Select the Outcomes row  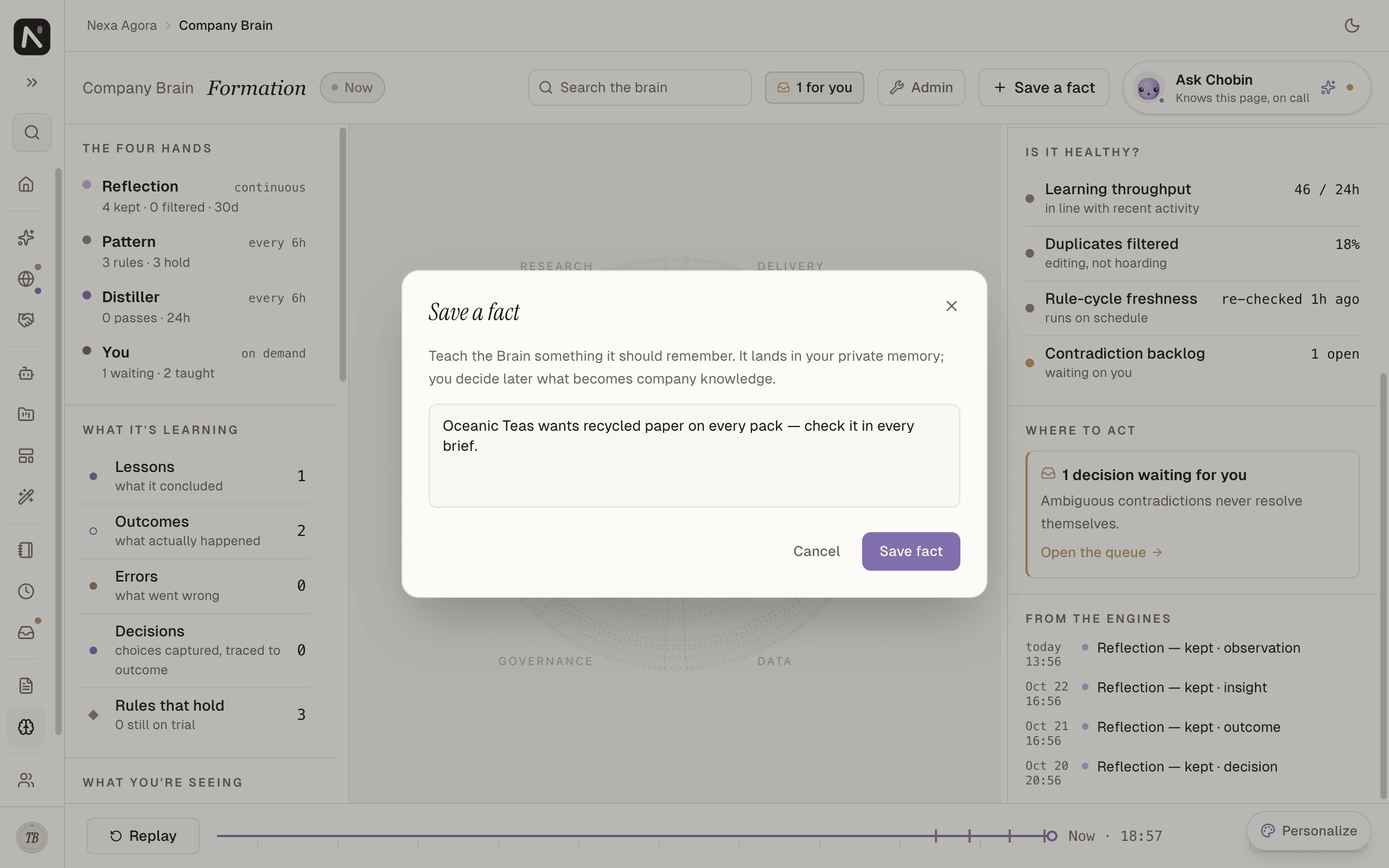(x=194, y=531)
